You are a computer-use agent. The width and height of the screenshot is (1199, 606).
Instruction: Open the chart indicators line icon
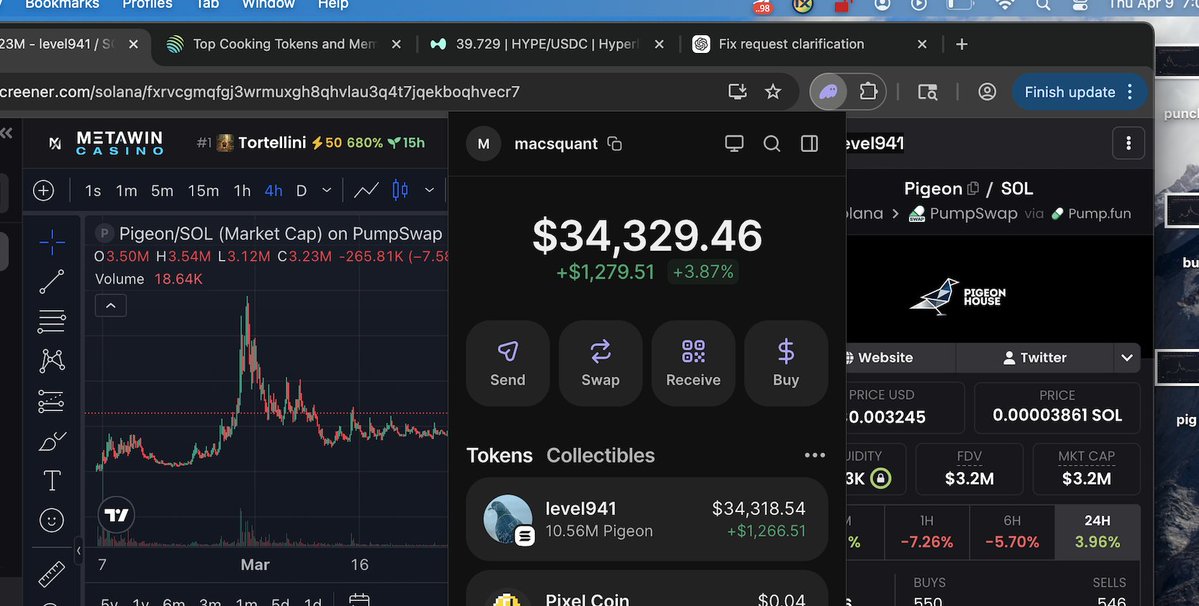click(366, 190)
